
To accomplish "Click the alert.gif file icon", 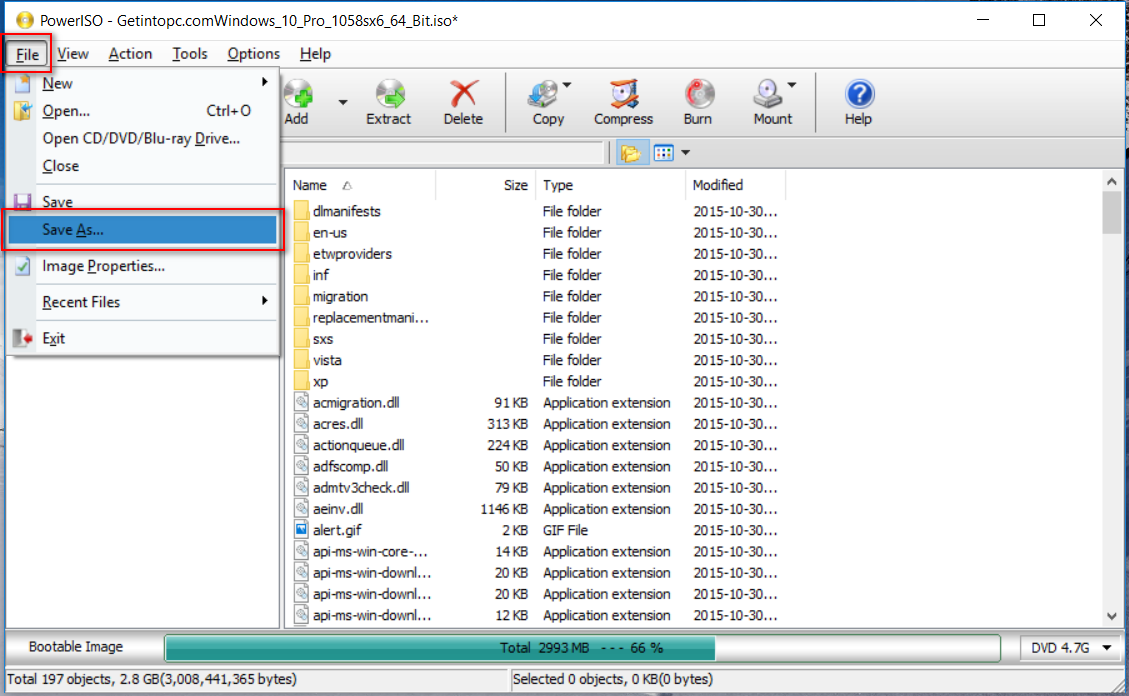I will click(301, 530).
